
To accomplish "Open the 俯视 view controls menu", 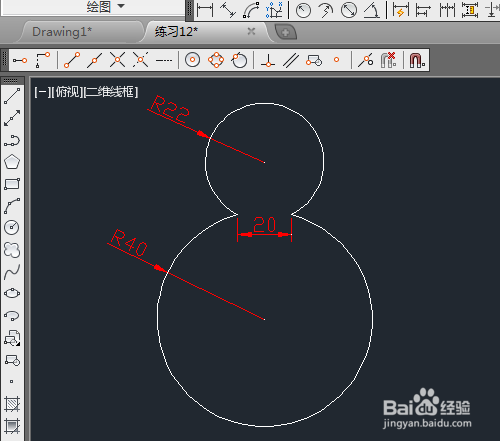I will coord(68,92).
